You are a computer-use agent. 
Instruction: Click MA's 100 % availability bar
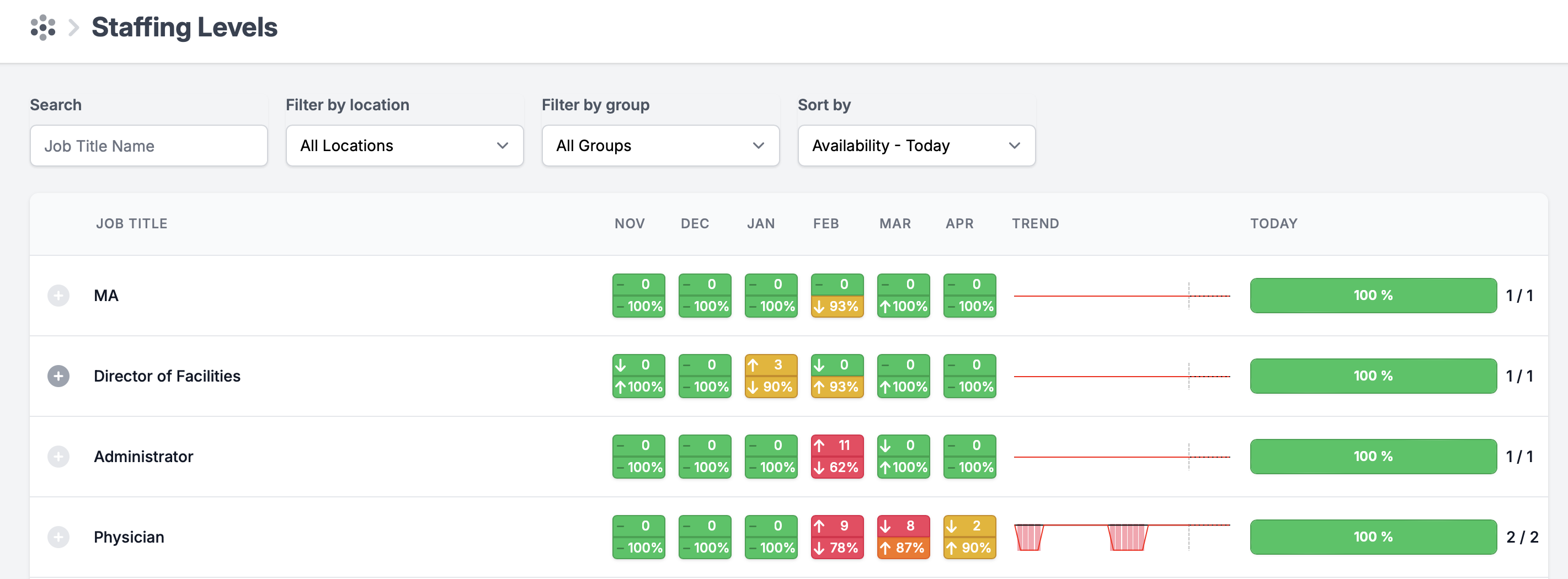tap(1373, 296)
